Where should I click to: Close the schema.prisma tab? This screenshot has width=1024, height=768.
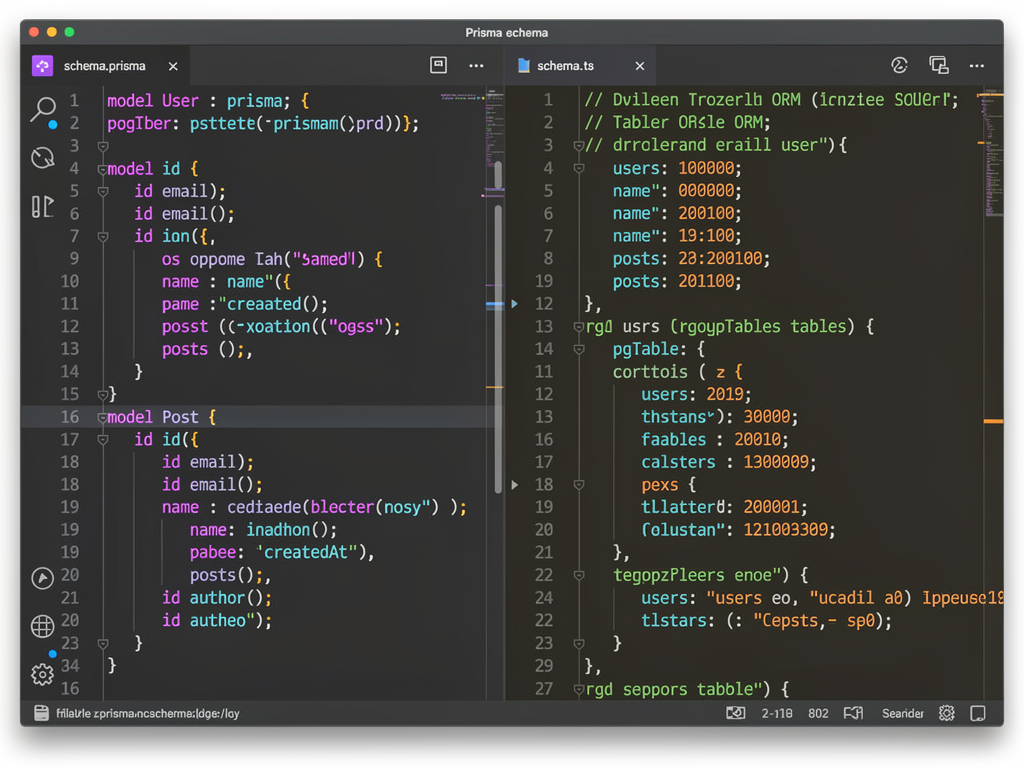point(173,66)
